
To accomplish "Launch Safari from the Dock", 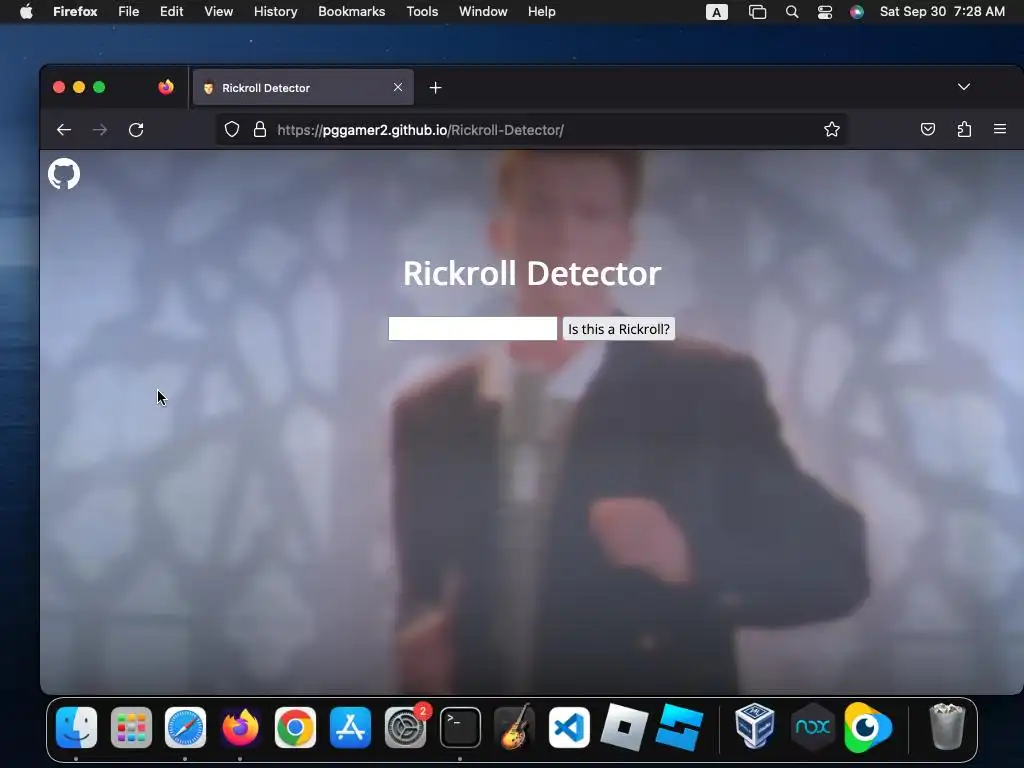I will (x=185, y=728).
